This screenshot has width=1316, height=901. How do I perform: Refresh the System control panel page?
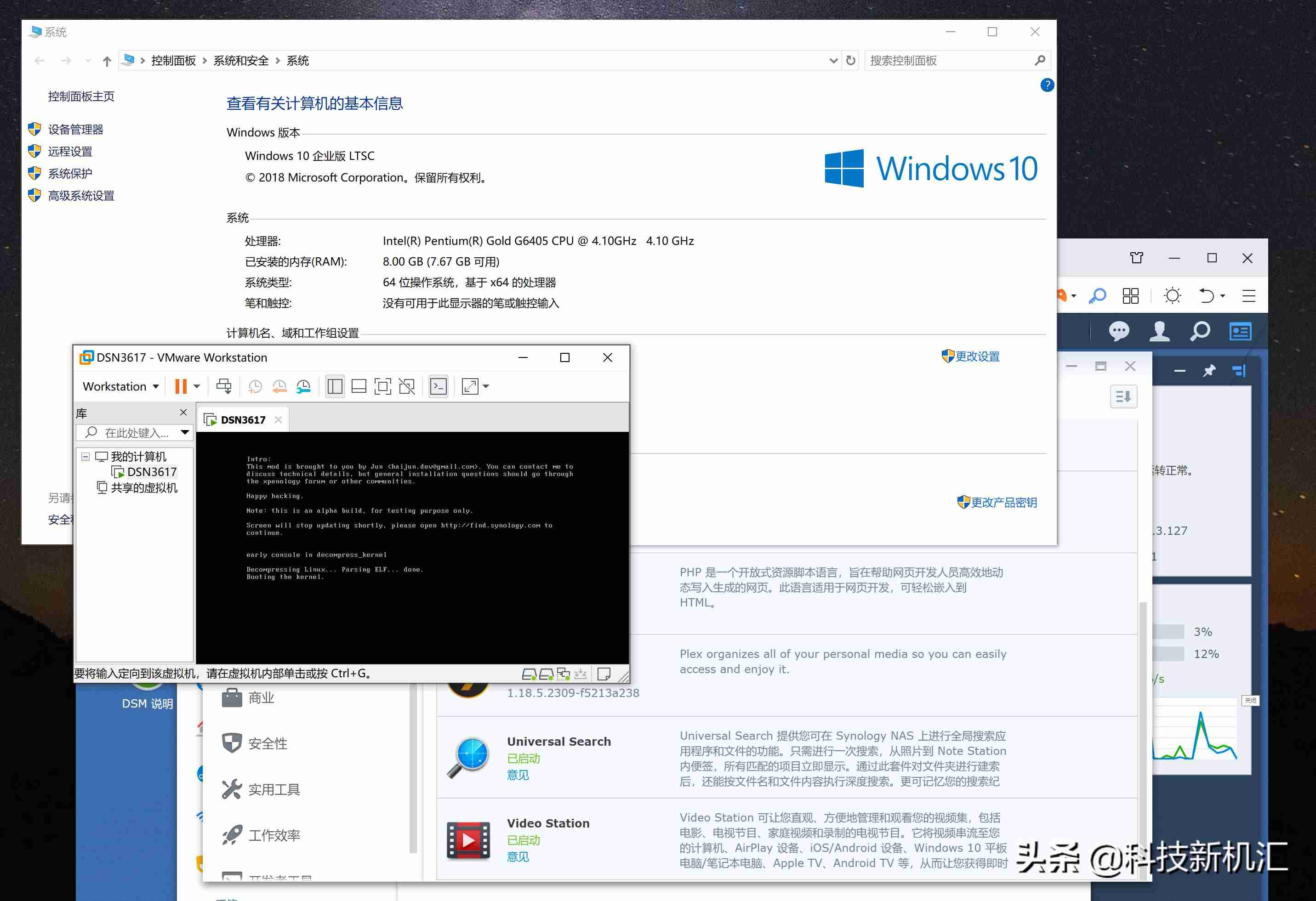pos(850,61)
